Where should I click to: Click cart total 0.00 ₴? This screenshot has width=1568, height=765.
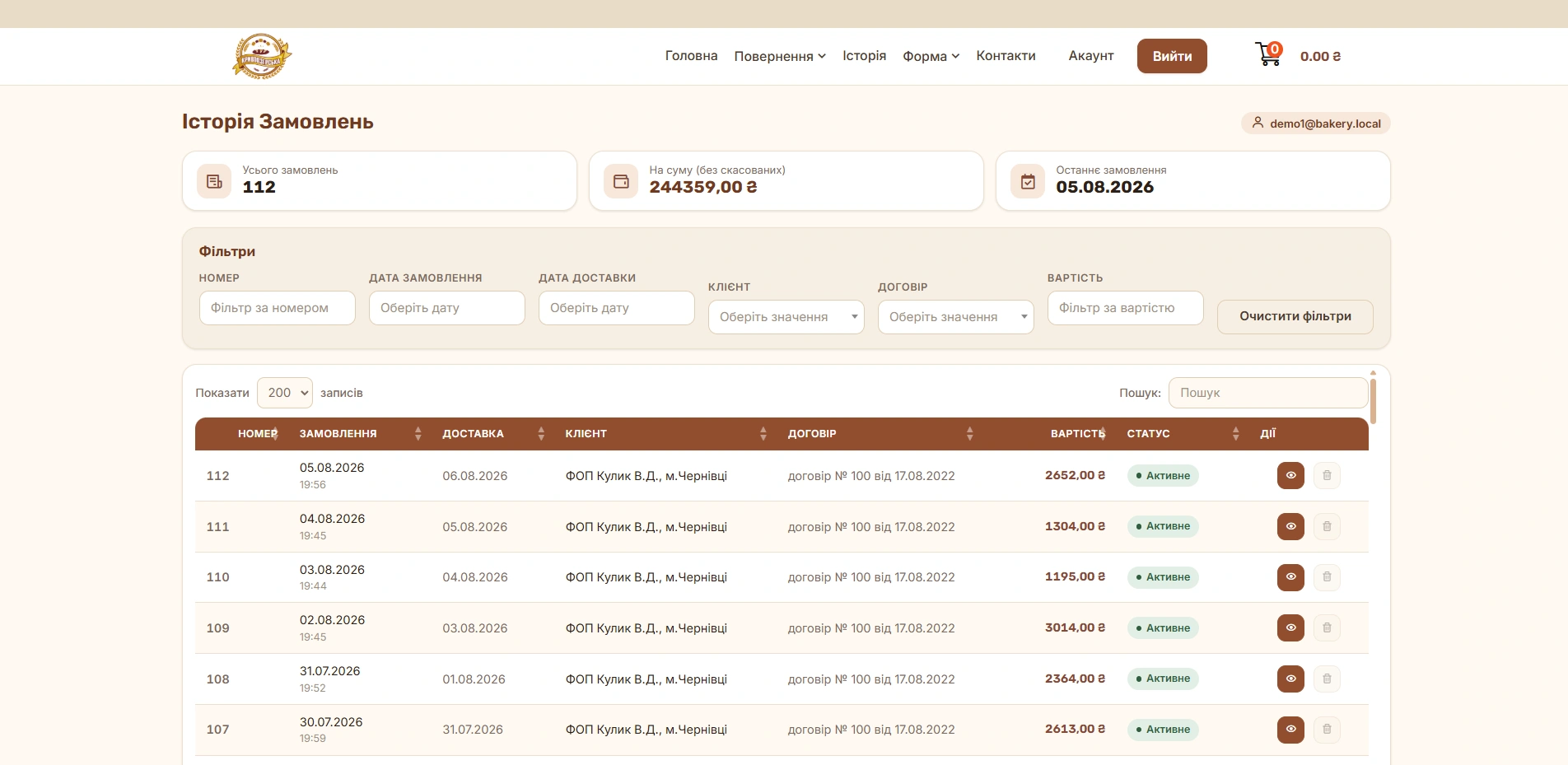(x=1320, y=56)
